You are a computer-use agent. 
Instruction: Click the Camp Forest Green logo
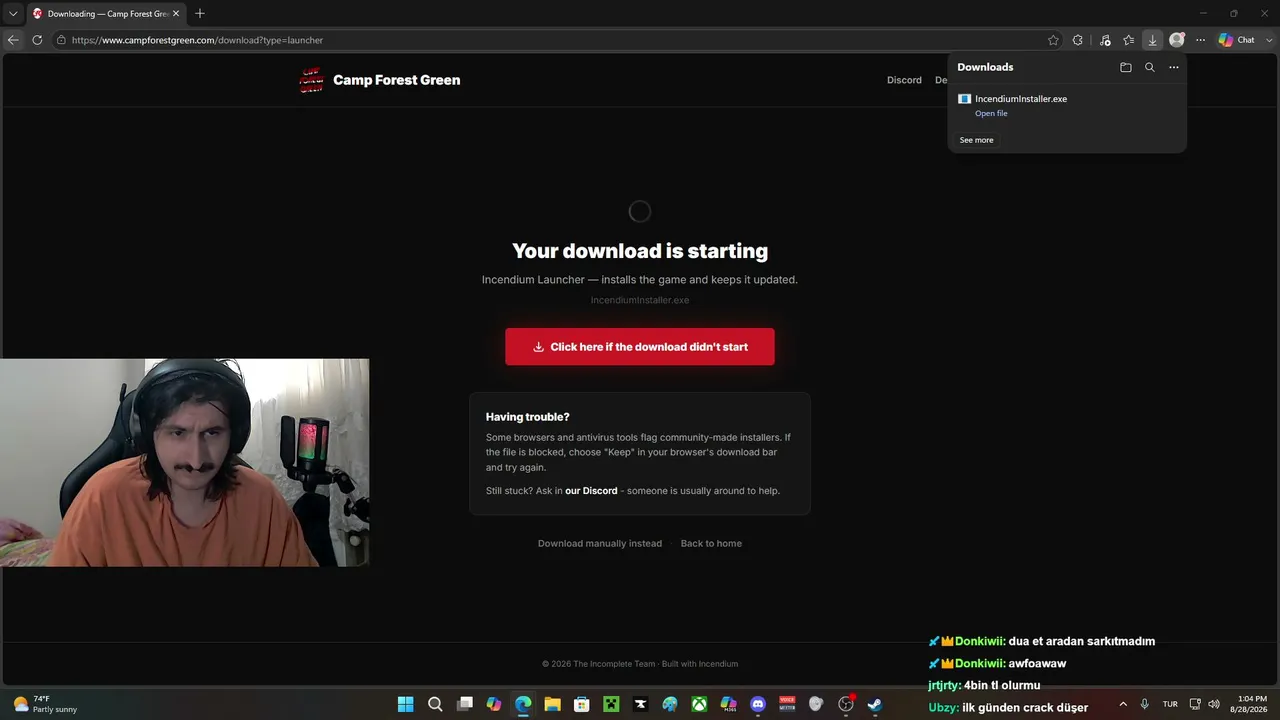point(312,80)
